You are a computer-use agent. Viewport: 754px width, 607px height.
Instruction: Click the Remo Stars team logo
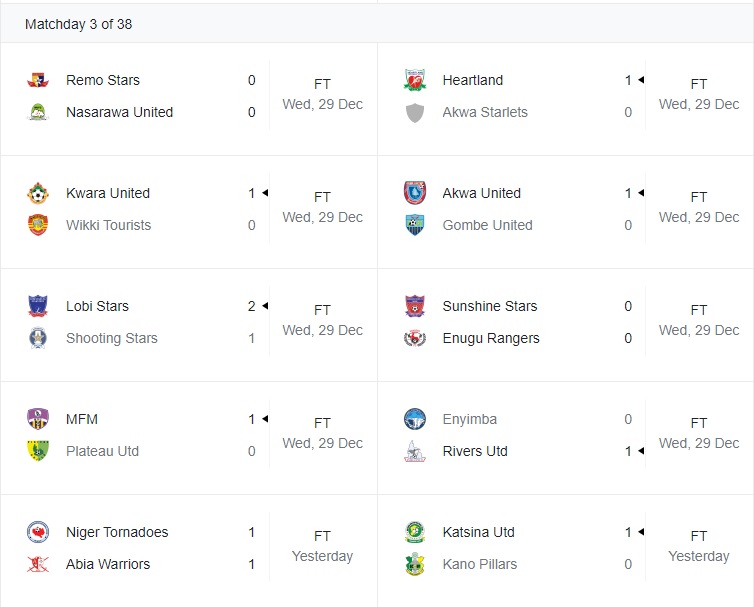click(x=38, y=80)
